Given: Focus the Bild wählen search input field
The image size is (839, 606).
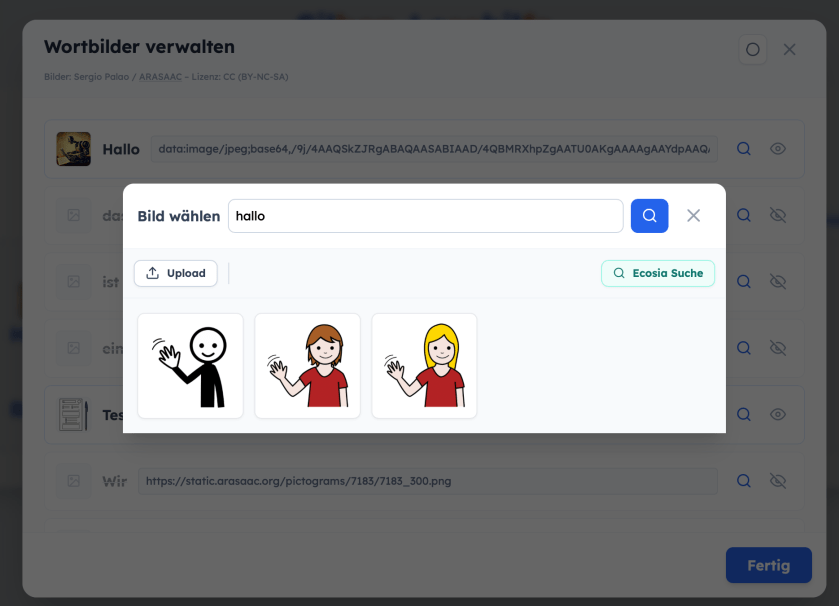Looking at the screenshot, I should point(425,216).
